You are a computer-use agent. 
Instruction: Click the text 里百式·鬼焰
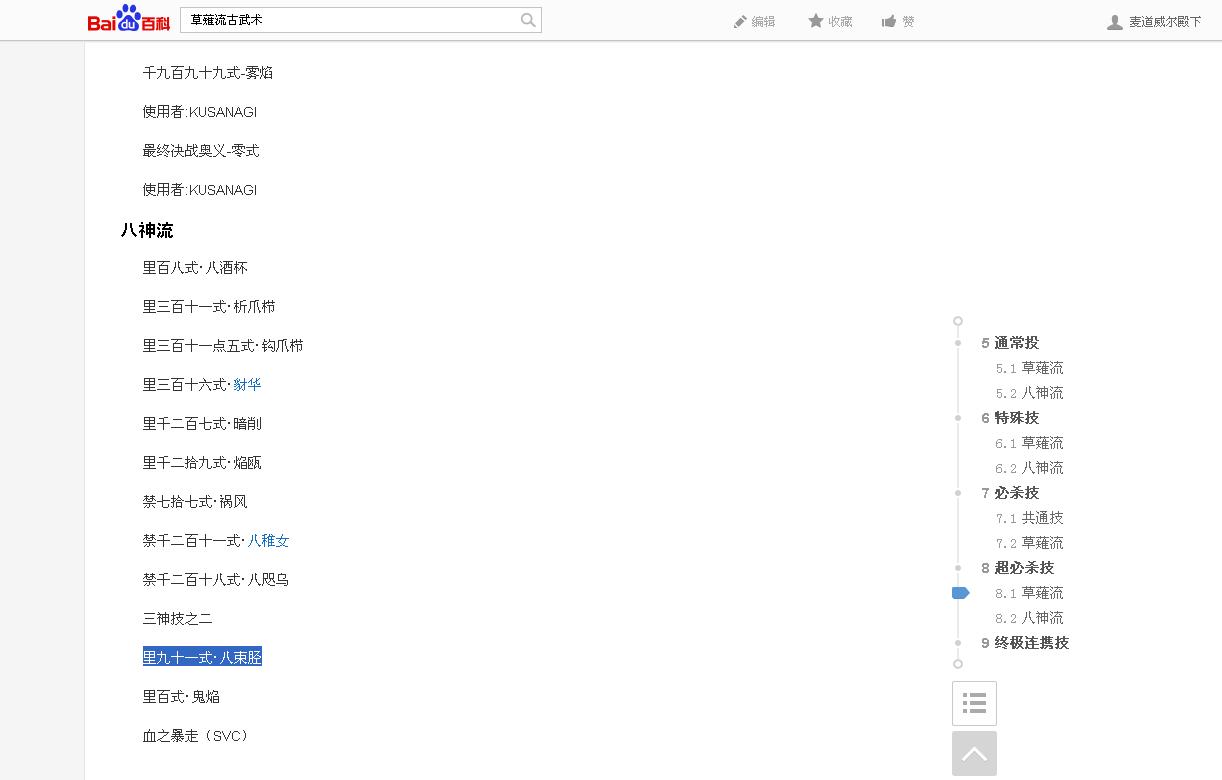[181, 697]
